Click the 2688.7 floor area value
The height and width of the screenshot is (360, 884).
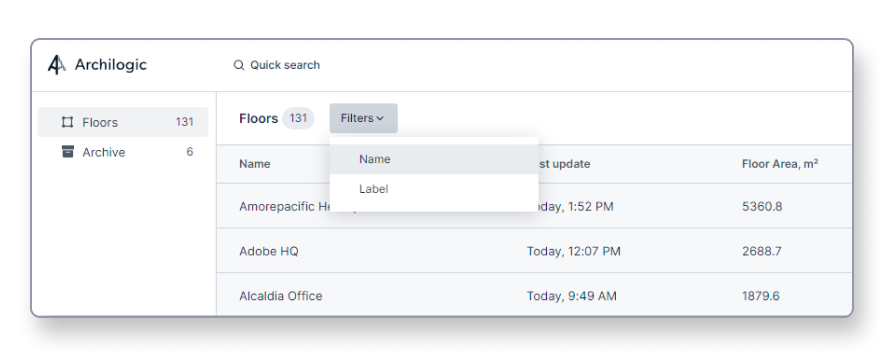[x=762, y=251]
